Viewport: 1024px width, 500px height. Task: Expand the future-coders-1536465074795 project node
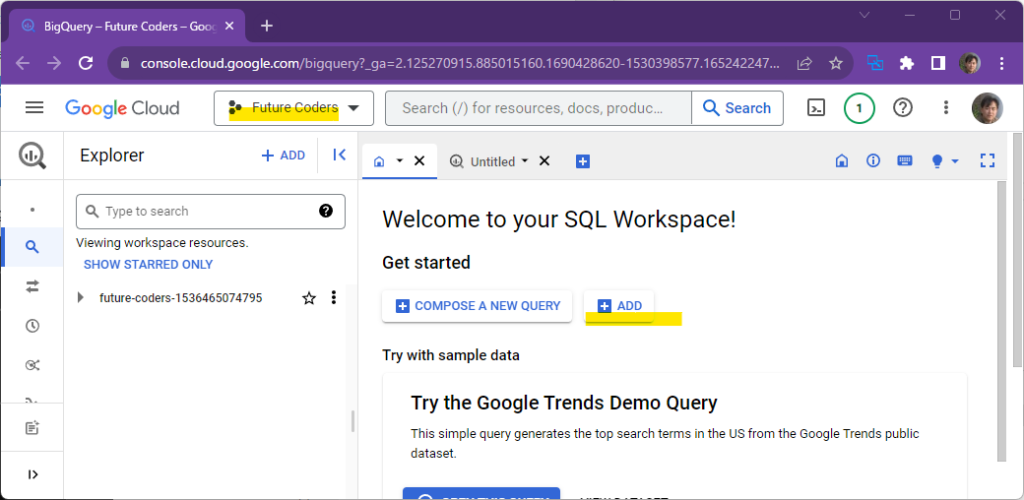pos(81,298)
